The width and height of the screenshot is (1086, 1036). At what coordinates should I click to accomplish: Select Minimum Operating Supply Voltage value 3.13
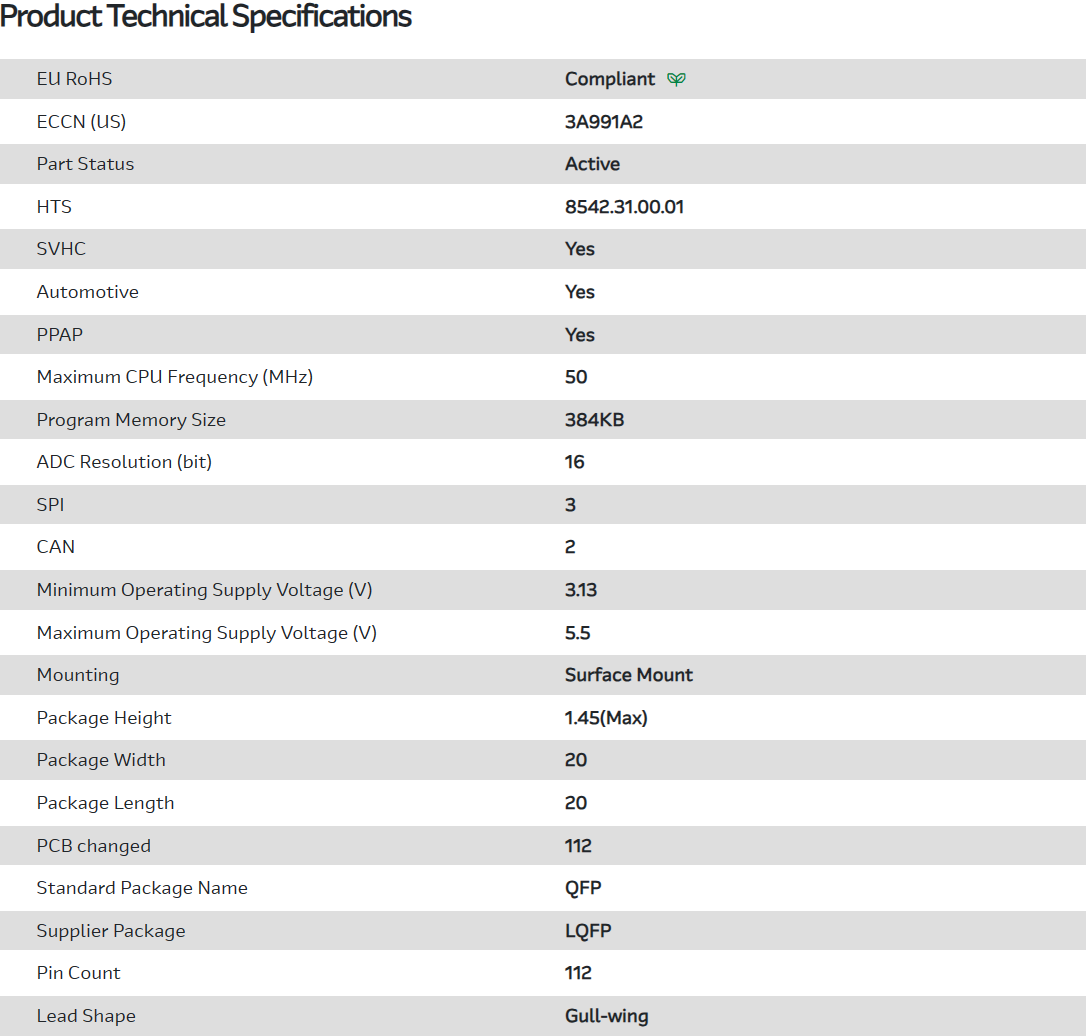[x=581, y=590]
